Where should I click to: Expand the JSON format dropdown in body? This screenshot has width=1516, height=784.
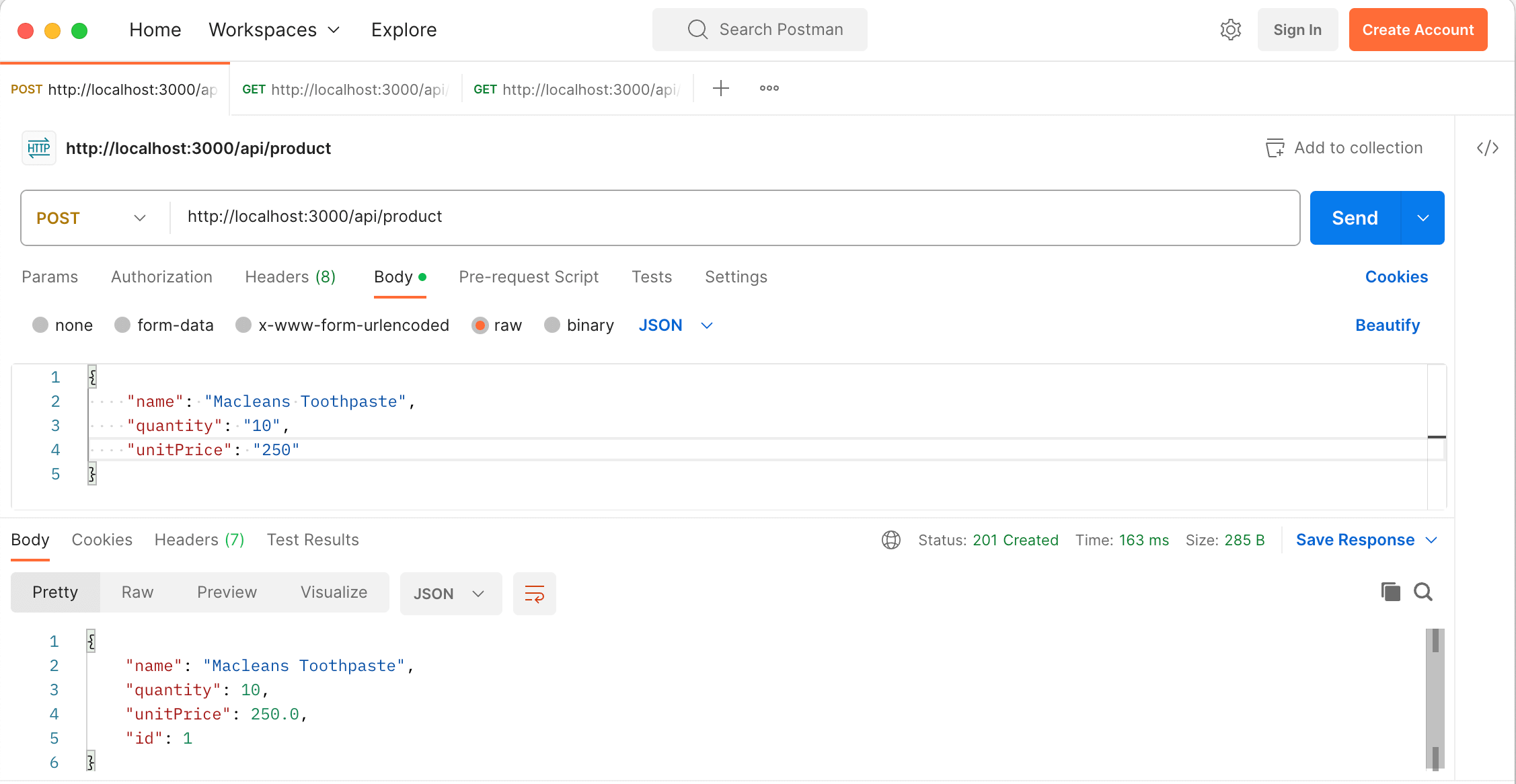[706, 325]
